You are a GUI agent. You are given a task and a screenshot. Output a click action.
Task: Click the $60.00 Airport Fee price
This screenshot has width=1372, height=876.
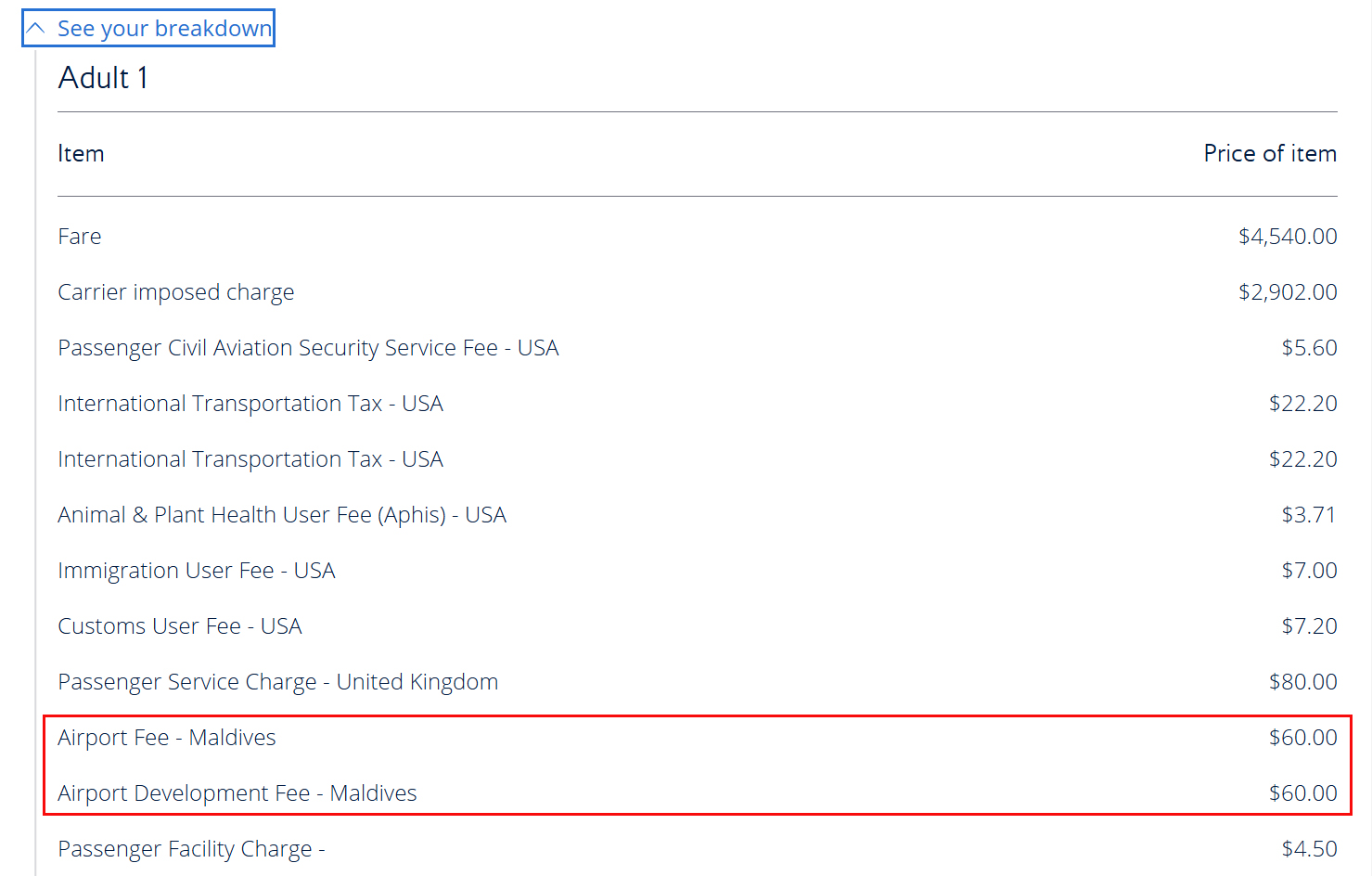[x=1303, y=738]
